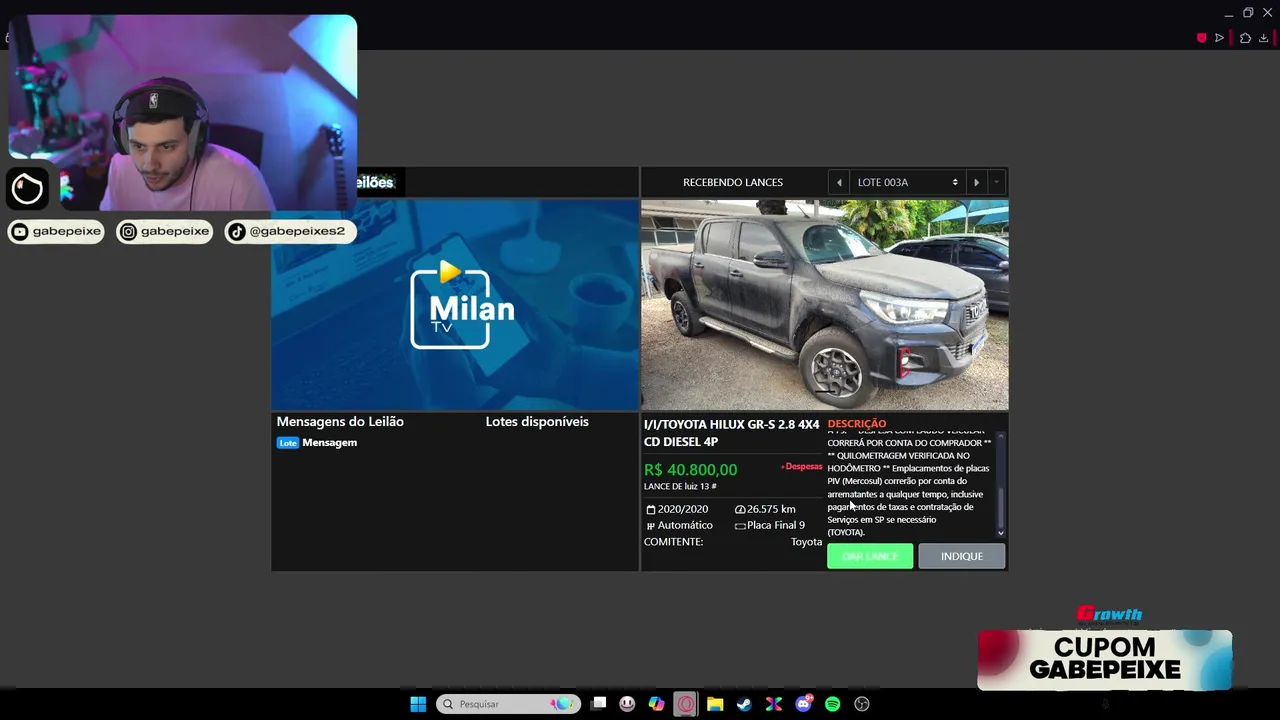
Task: Open the browser downloads icon
Action: 1264,38
